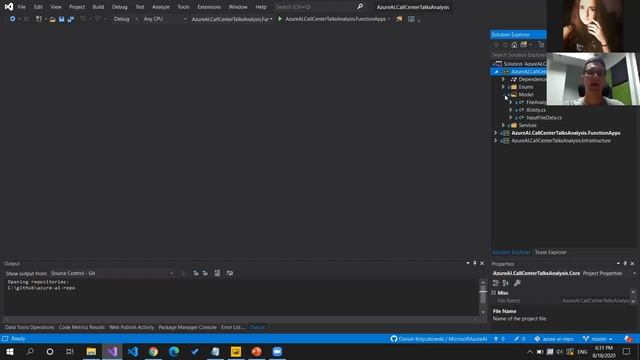The width and height of the screenshot is (640, 360).
Task: Click the azure-ai-repo status bar item
Action: [x=554, y=339]
